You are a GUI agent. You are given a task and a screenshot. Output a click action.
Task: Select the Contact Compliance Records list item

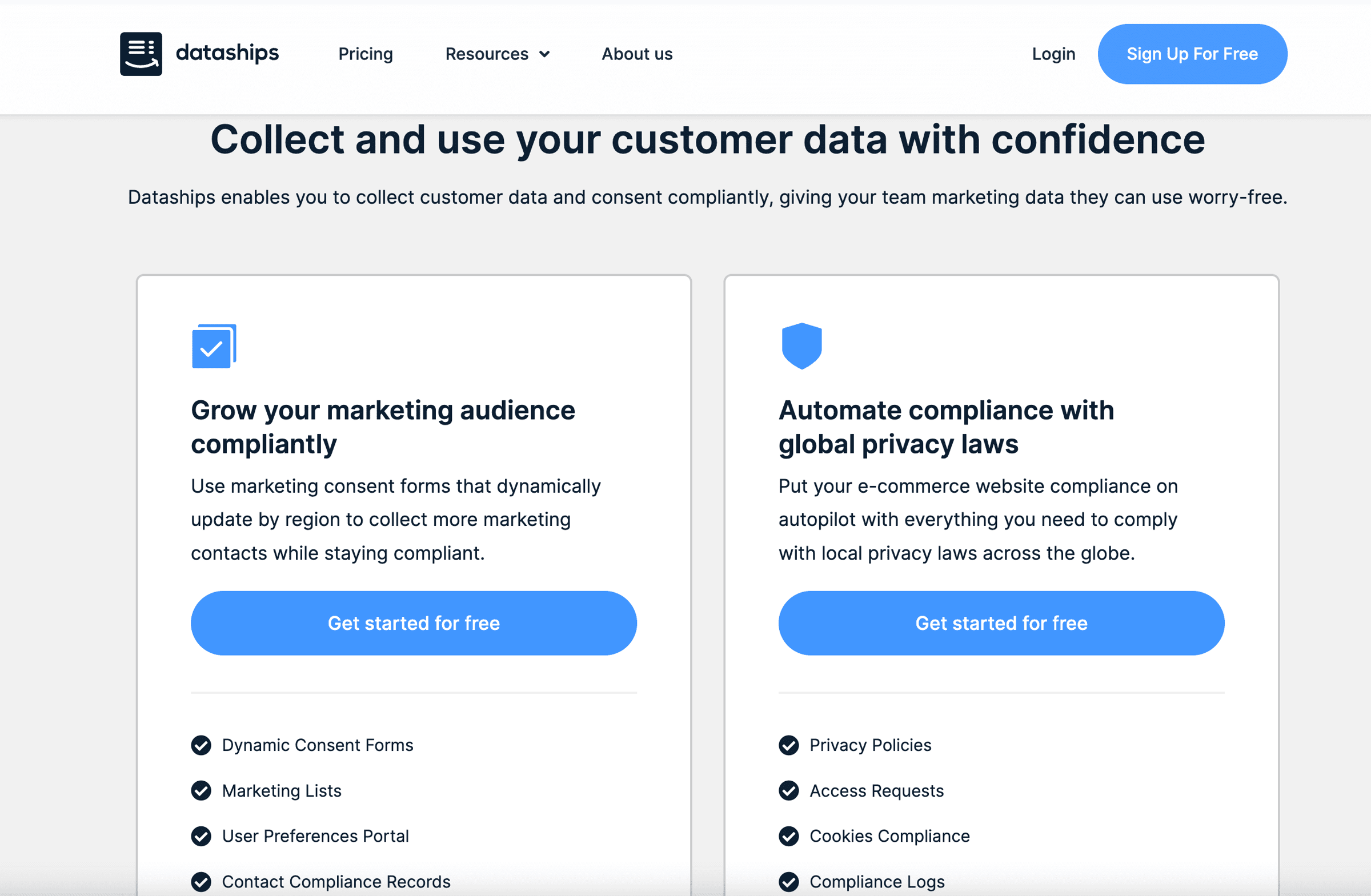coord(336,882)
